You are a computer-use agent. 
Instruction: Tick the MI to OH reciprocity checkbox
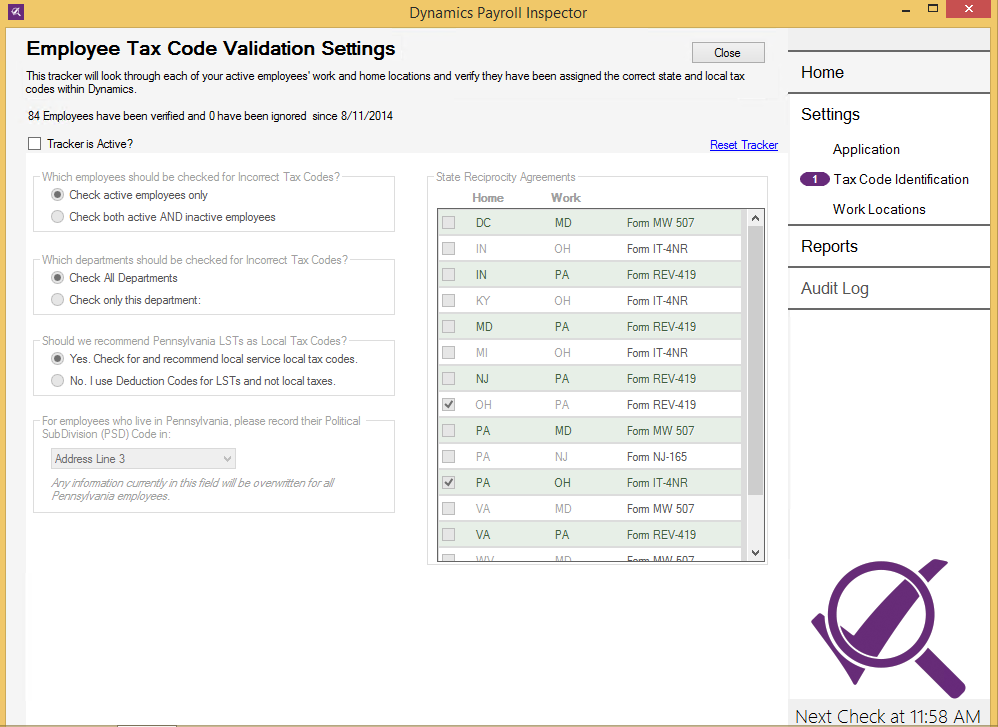pyautogui.click(x=449, y=353)
